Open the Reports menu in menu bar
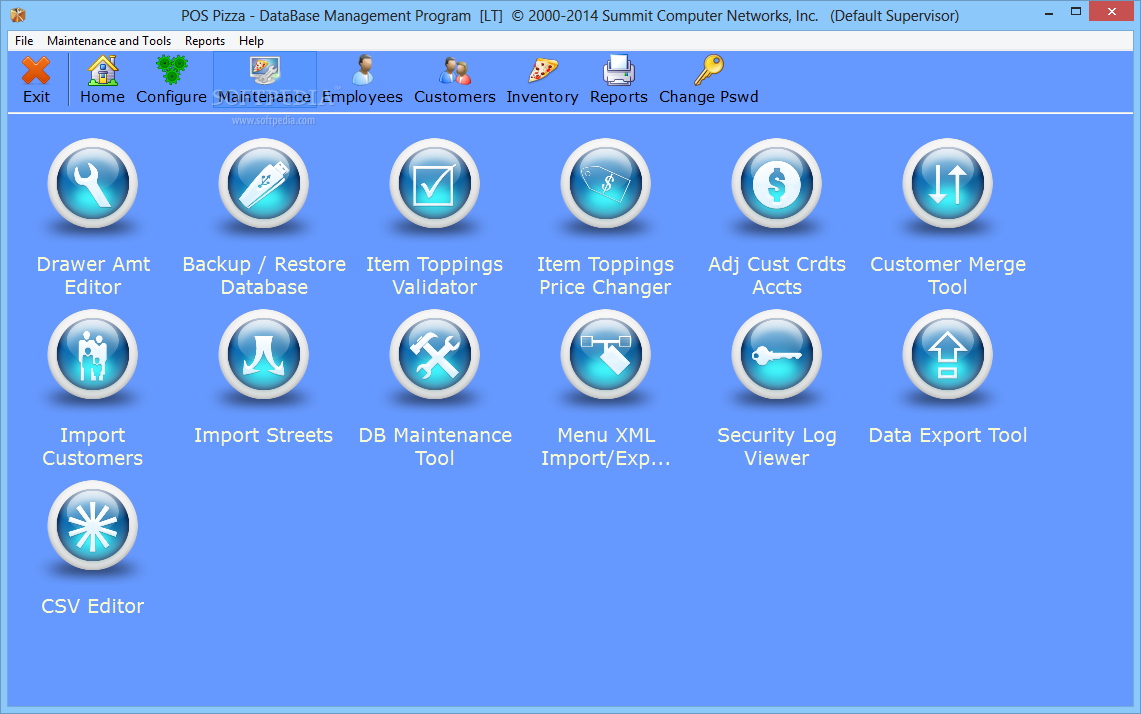The image size is (1141, 714). [x=204, y=41]
